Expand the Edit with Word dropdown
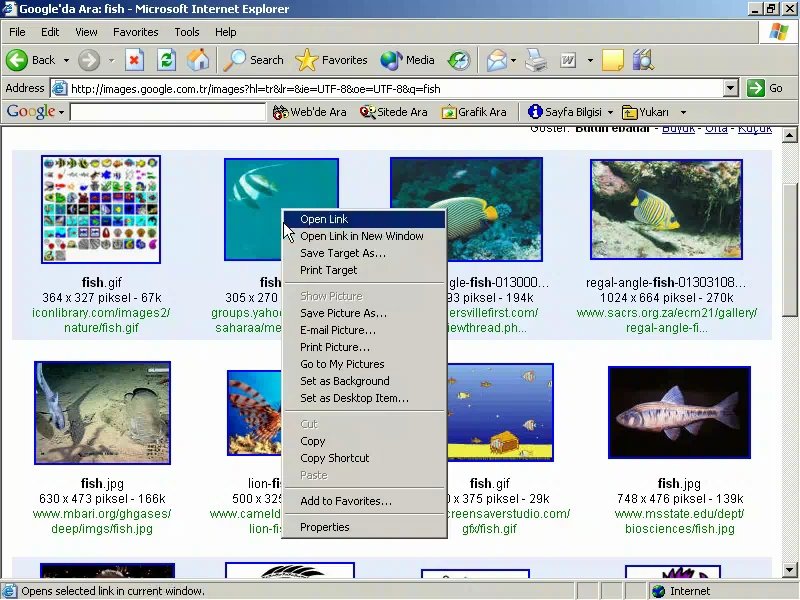The width and height of the screenshot is (800, 600). click(x=590, y=60)
